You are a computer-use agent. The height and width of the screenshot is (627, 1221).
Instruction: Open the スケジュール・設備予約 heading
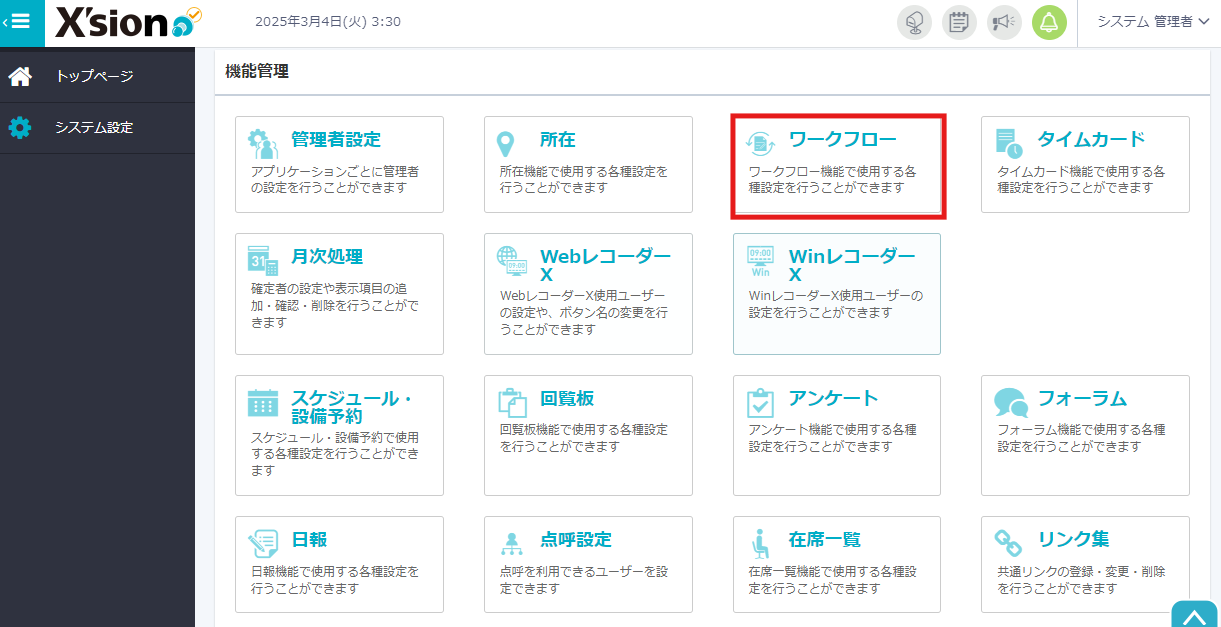tap(352, 407)
